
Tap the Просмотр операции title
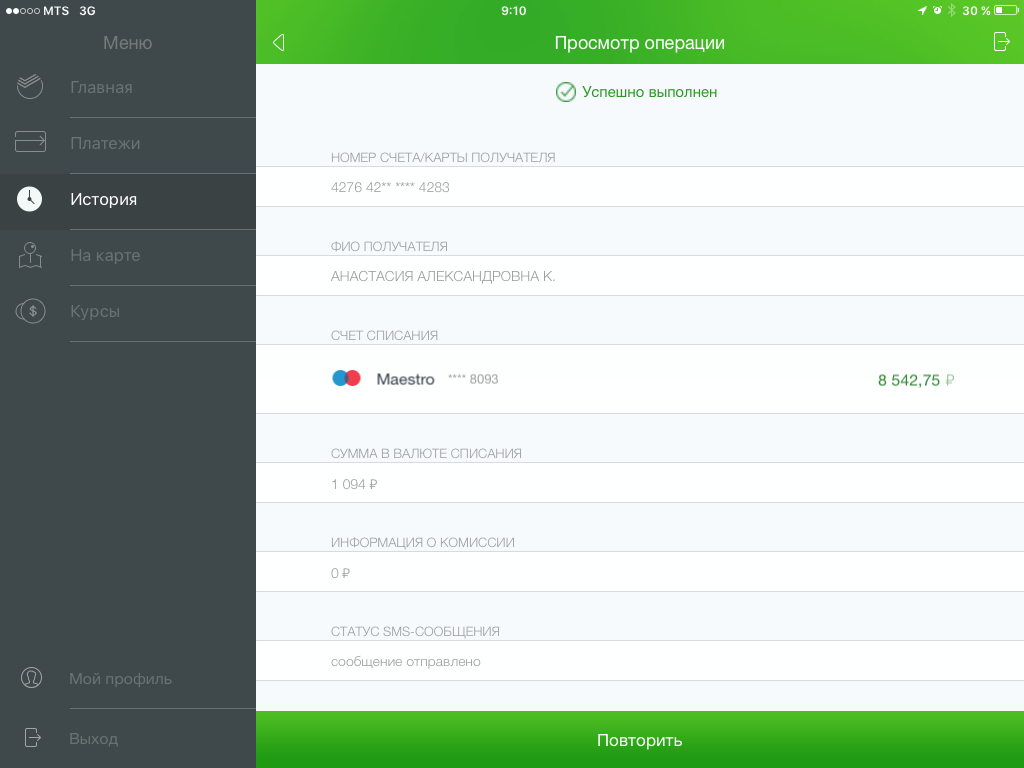639,42
